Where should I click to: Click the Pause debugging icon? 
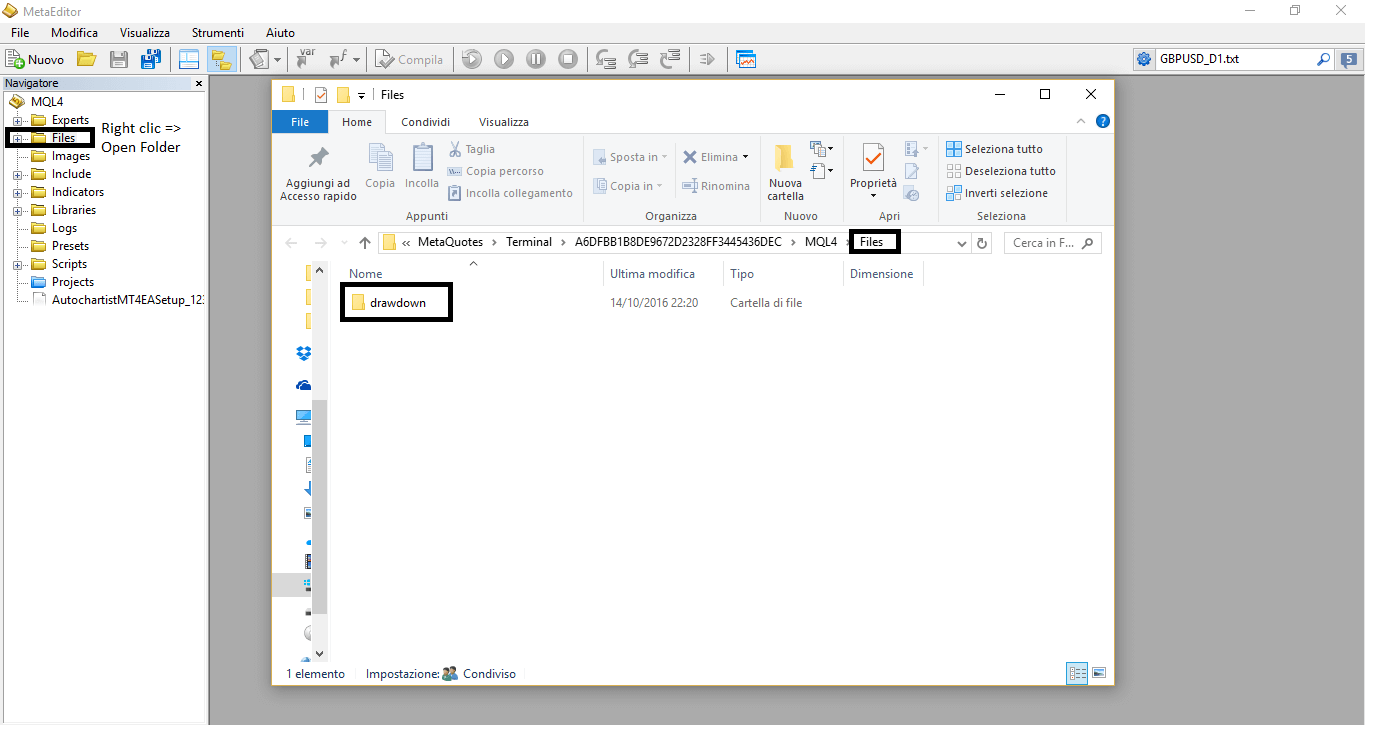pos(535,59)
